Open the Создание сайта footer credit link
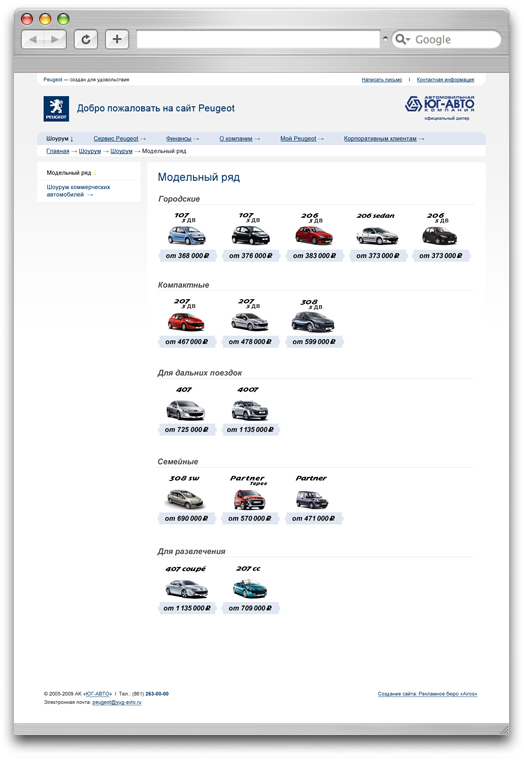The width and height of the screenshot is (524, 761). [x=427, y=694]
